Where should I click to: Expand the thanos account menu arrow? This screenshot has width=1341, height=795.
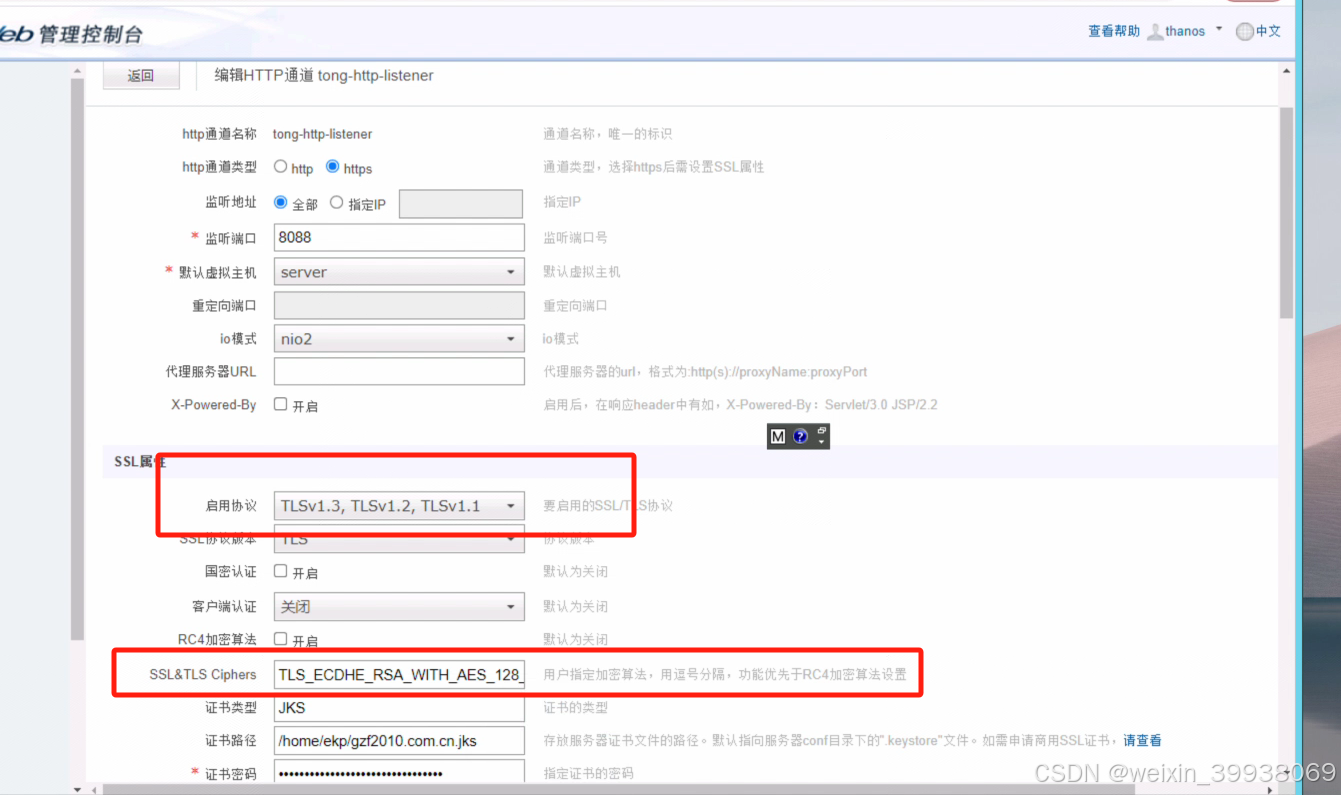(x=1218, y=29)
